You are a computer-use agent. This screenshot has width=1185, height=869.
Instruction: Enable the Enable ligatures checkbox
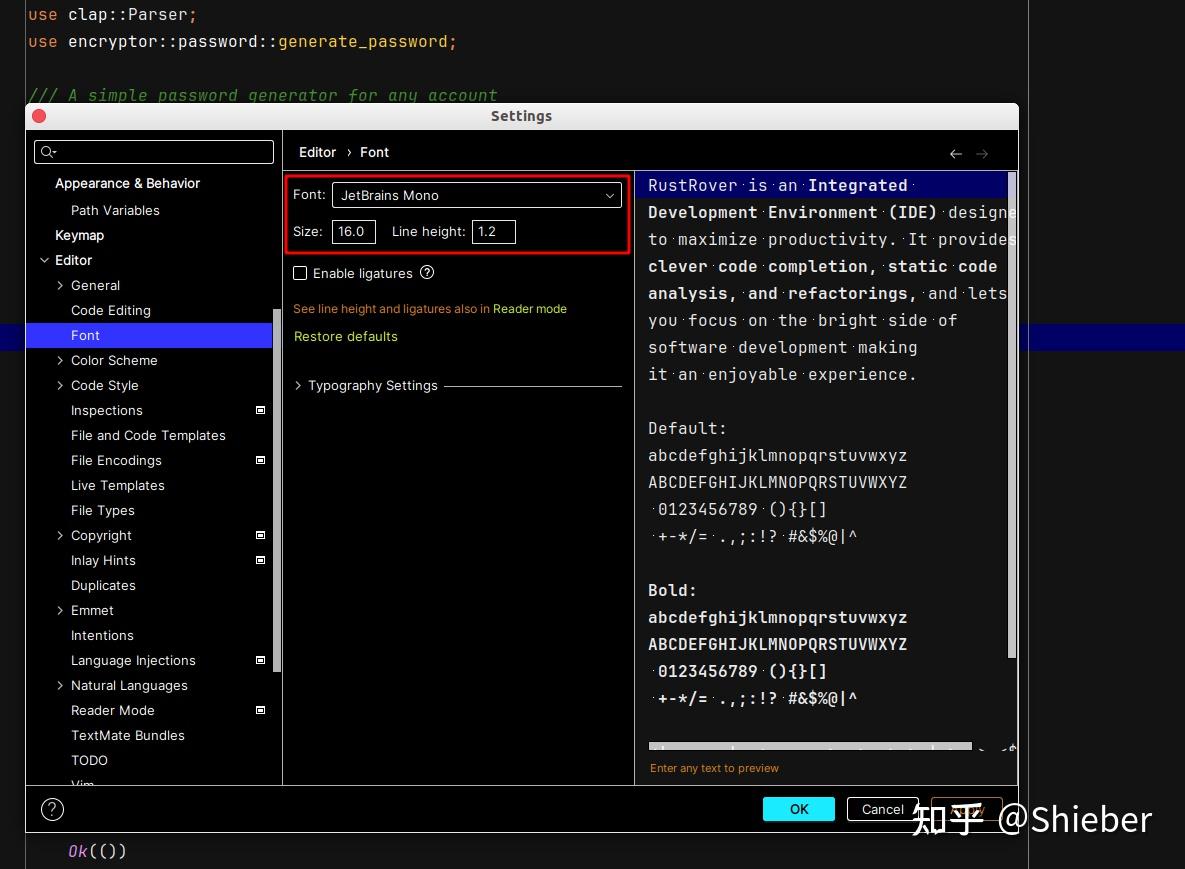pyautogui.click(x=300, y=273)
